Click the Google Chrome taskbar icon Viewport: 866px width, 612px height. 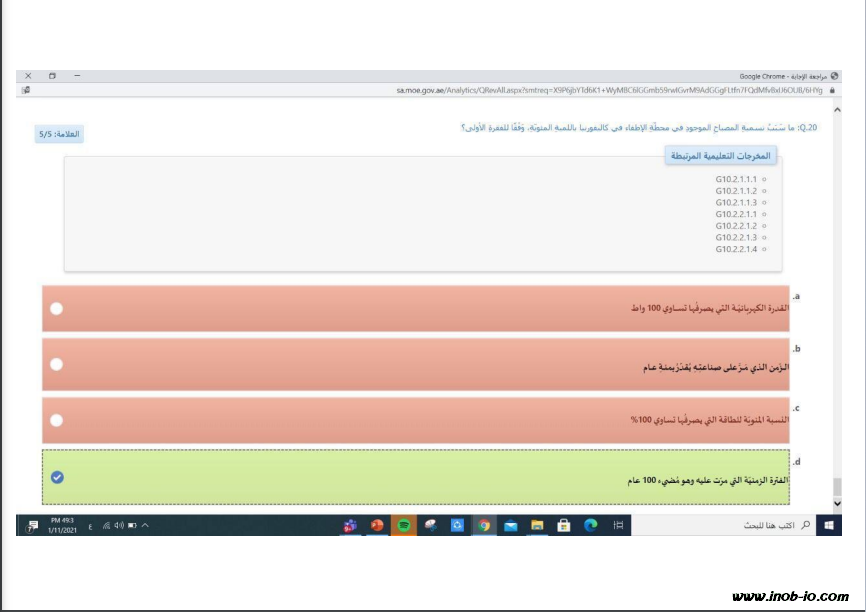[x=484, y=525]
